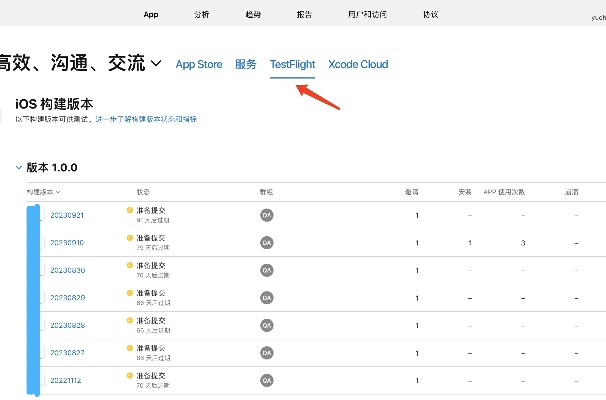Click QA group badge for build 20230830

point(266,270)
